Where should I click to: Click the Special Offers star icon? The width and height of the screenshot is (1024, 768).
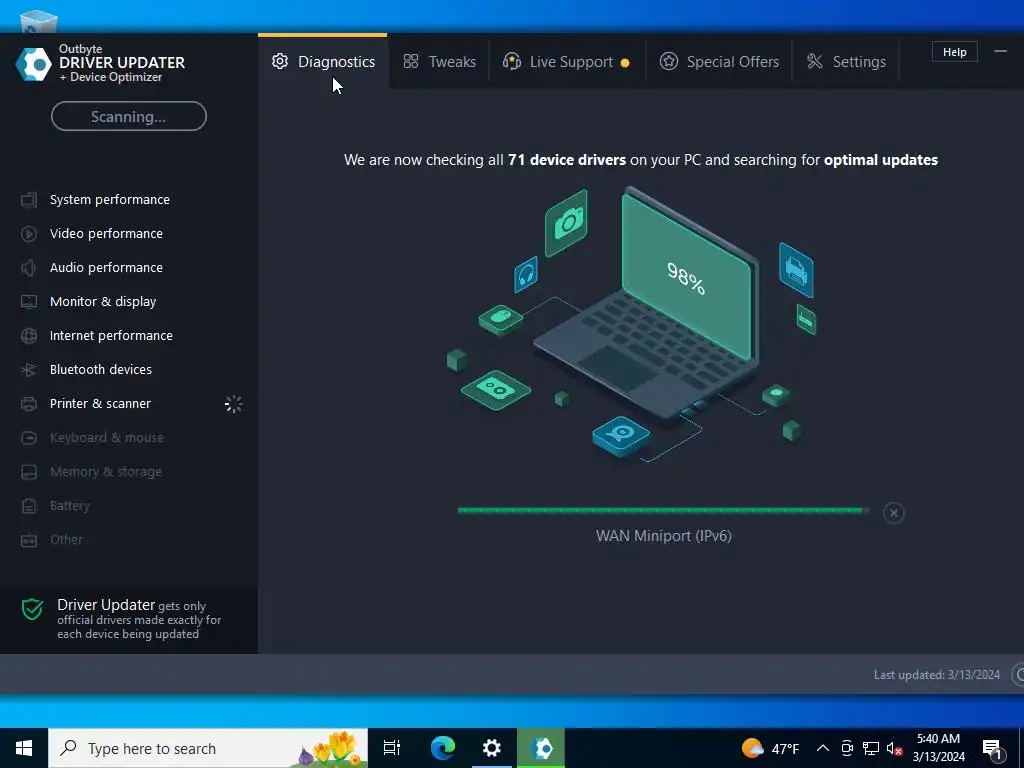point(668,61)
